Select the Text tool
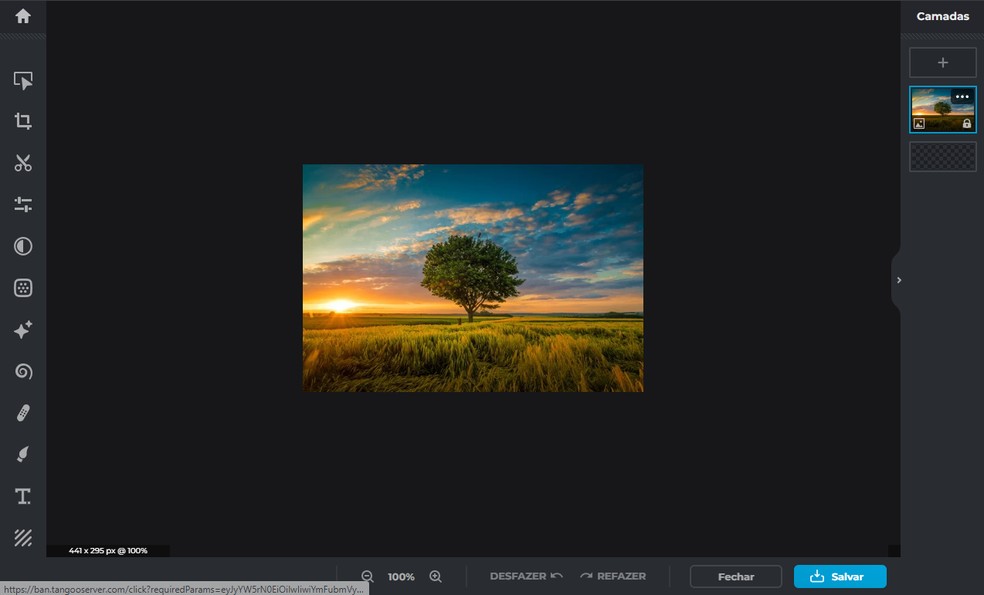 click(x=23, y=496)
